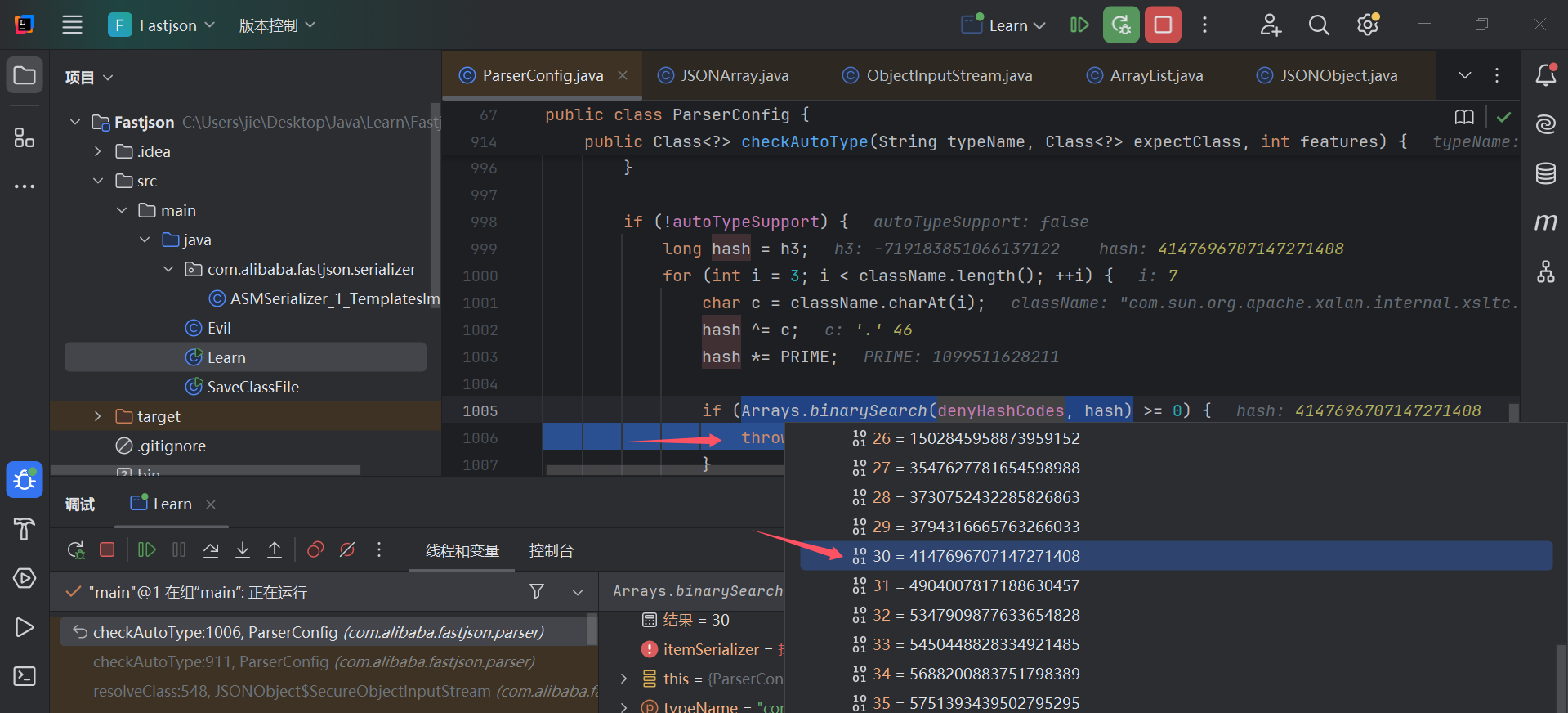Collapse the src folder
The height and width of the screenshot is (713, 1568).
(98, 181)
